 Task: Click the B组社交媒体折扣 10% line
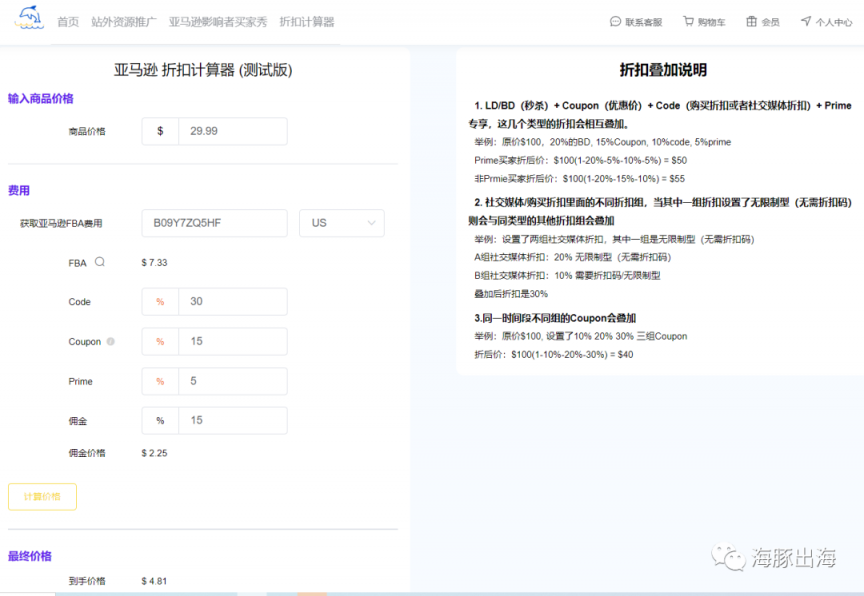[x=567, y=275]
